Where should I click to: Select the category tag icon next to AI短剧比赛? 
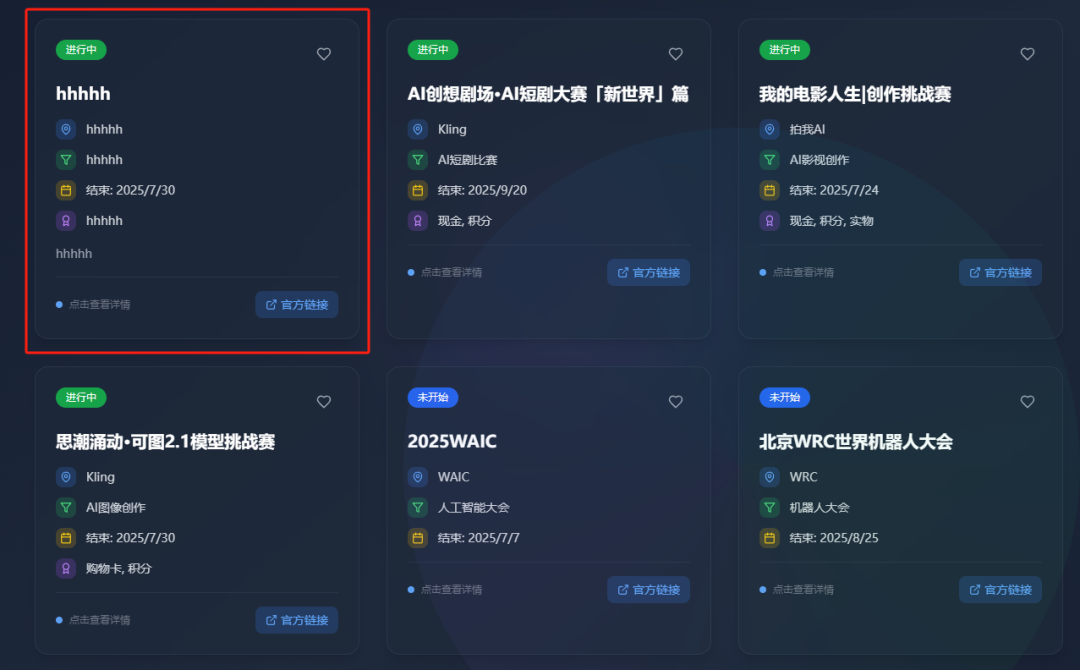click(417, 159)
